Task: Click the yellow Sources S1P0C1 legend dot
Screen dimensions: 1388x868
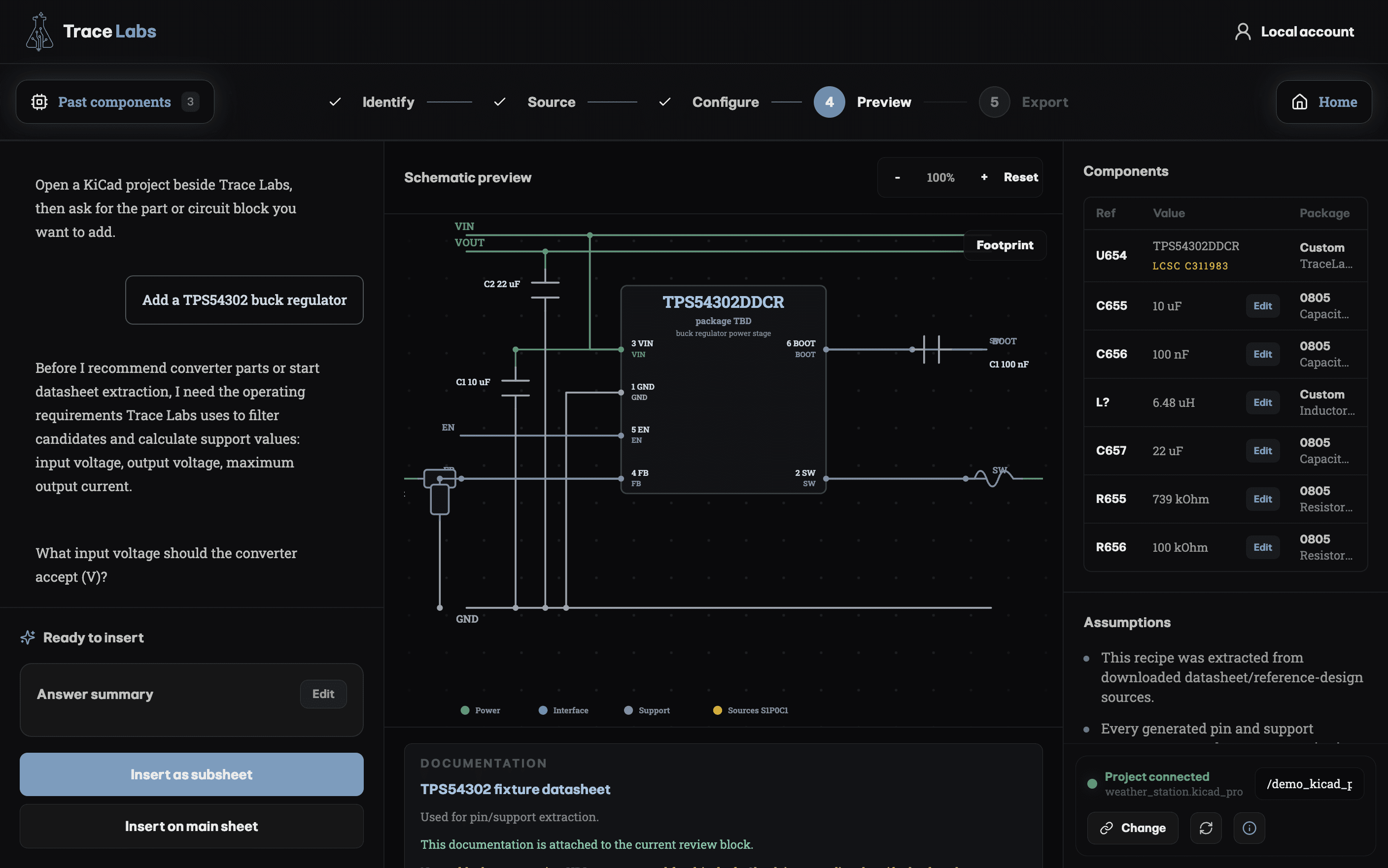Action: (x=717, y=710)
